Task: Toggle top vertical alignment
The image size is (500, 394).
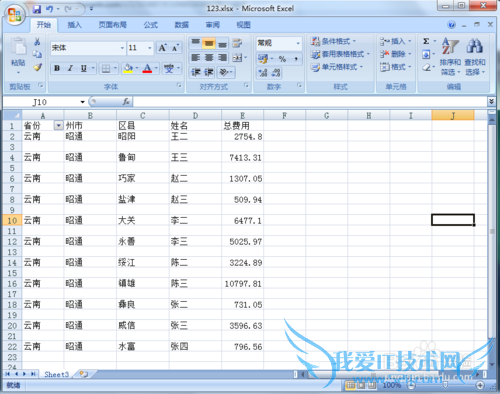Action: tap(195, 43)
